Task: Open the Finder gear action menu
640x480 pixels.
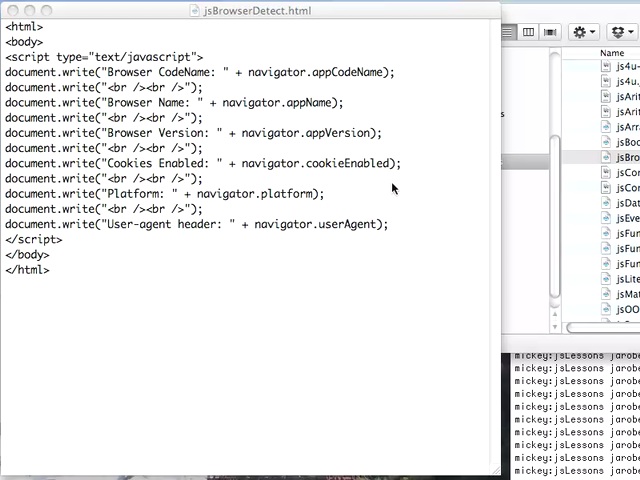Action: [584, 32]
